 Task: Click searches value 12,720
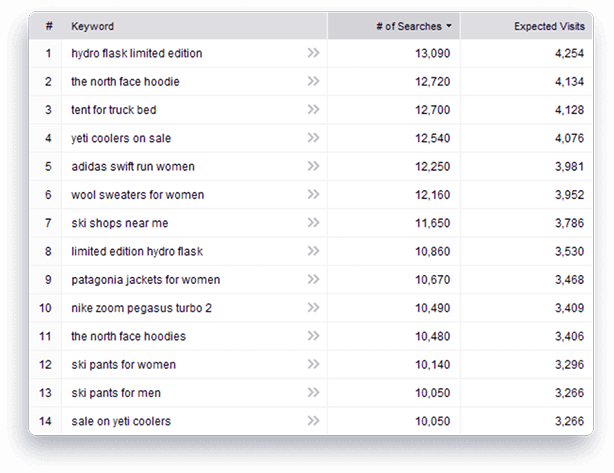coord(433,81)
